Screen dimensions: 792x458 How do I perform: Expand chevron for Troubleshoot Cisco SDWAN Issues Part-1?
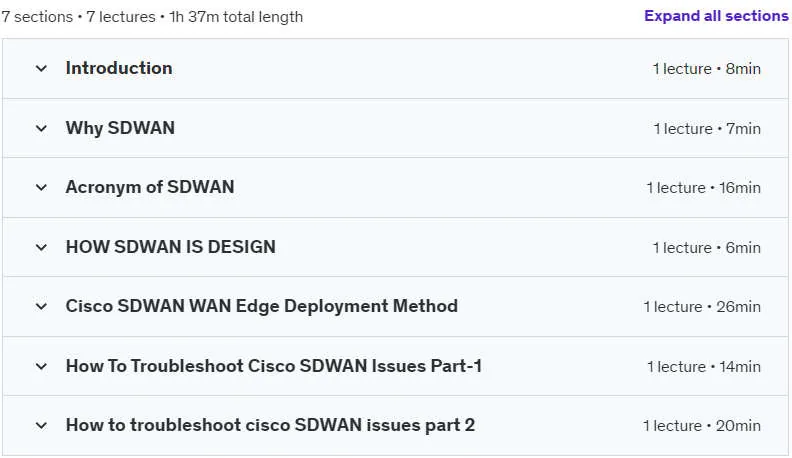pyautogui.click(x=41, y=366)
